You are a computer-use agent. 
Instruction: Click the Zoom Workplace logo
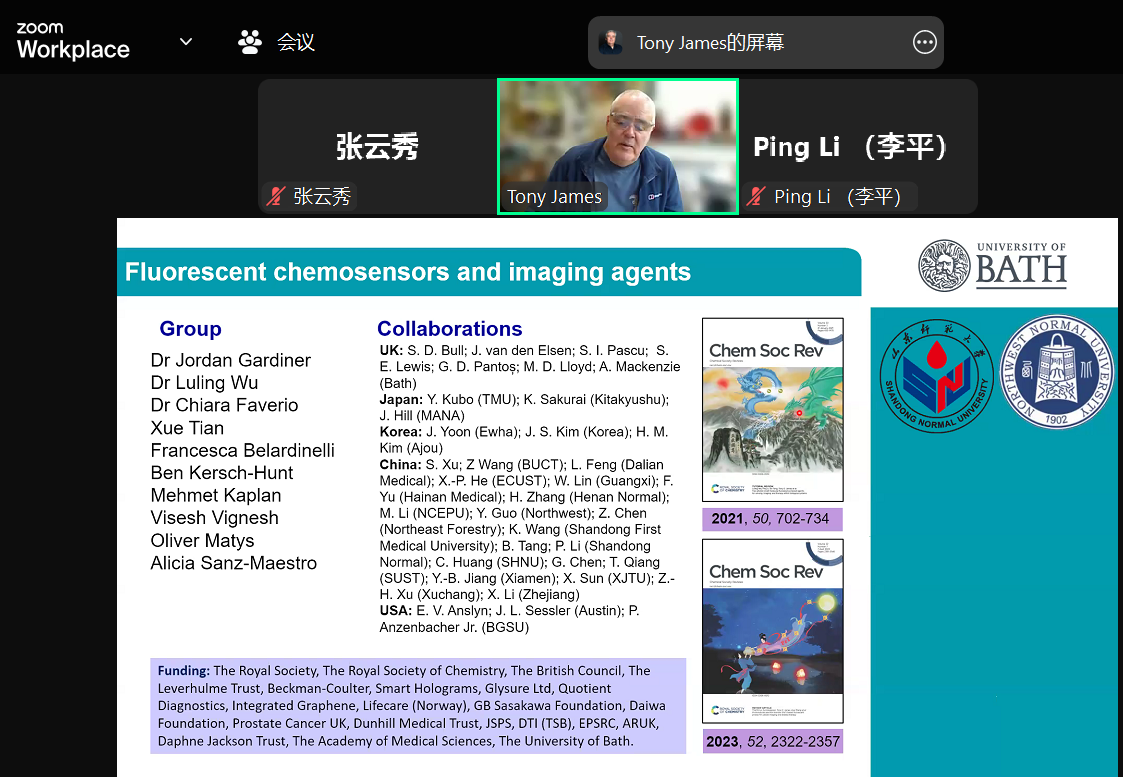73,41
